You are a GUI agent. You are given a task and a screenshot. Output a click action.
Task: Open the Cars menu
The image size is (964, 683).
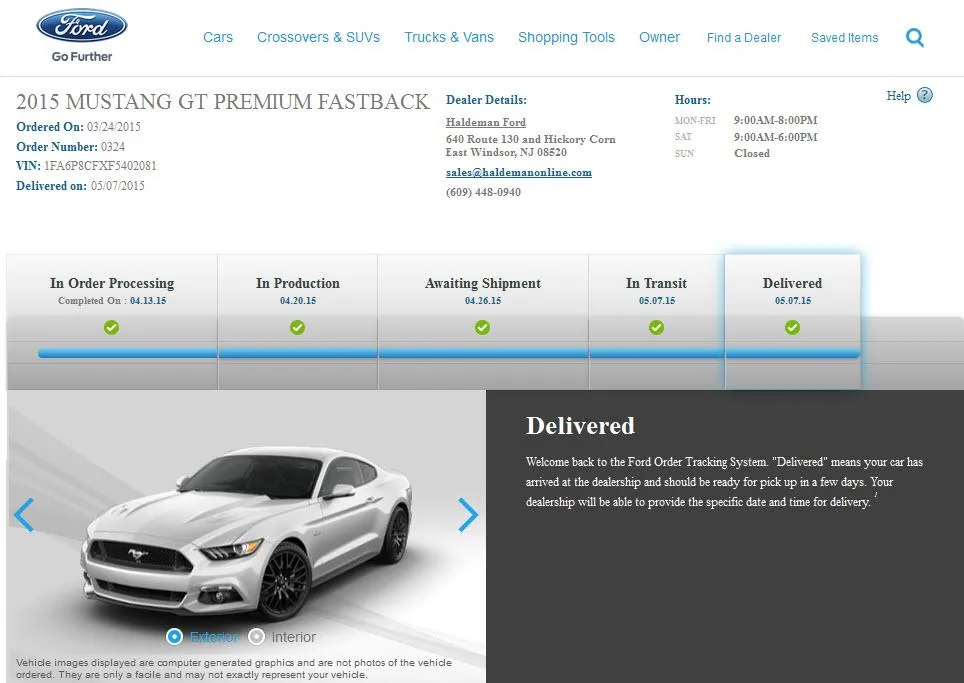[218, 38]
